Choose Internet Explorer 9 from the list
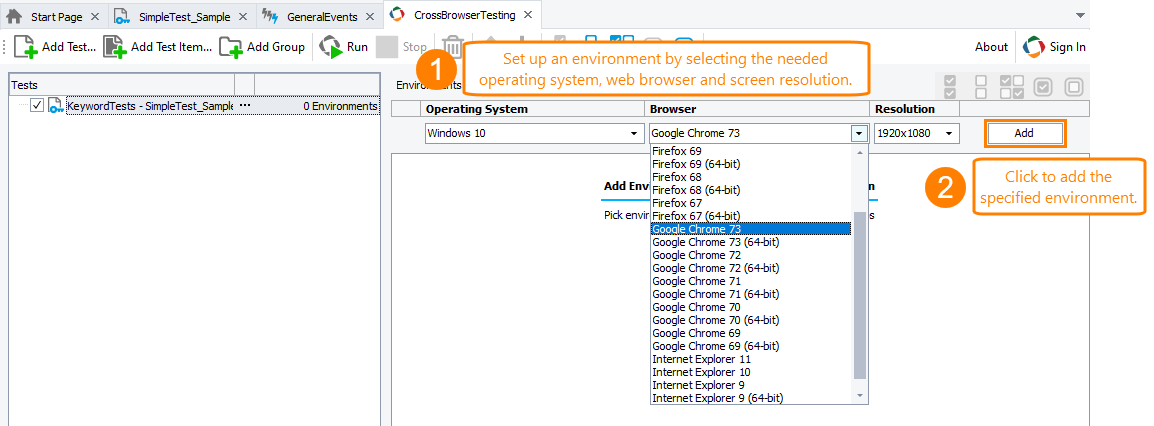The image size is (1154, 426). tap(751, 385)
